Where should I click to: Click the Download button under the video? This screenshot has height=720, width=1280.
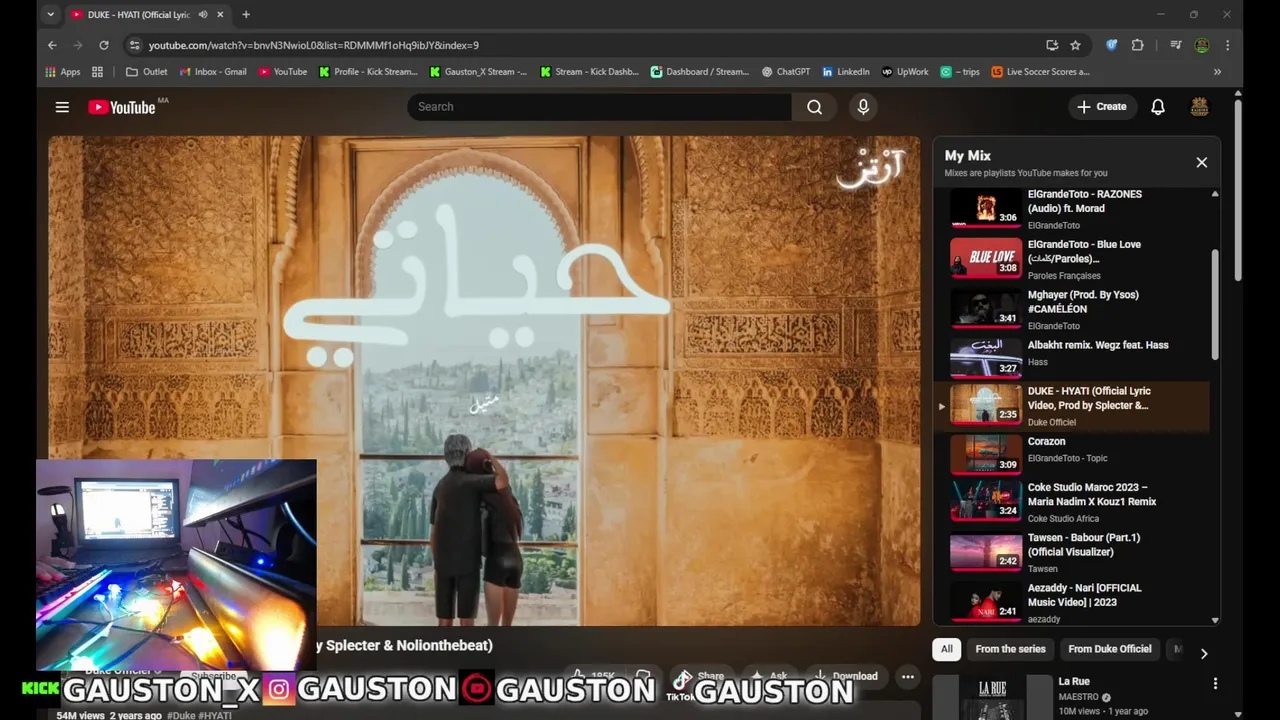coord(845,677)
